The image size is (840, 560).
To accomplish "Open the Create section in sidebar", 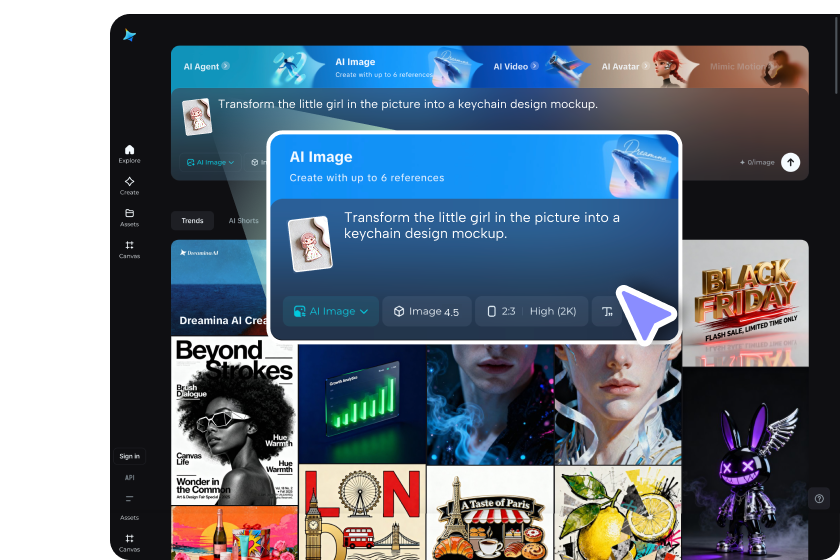I will tap(129, 185).
